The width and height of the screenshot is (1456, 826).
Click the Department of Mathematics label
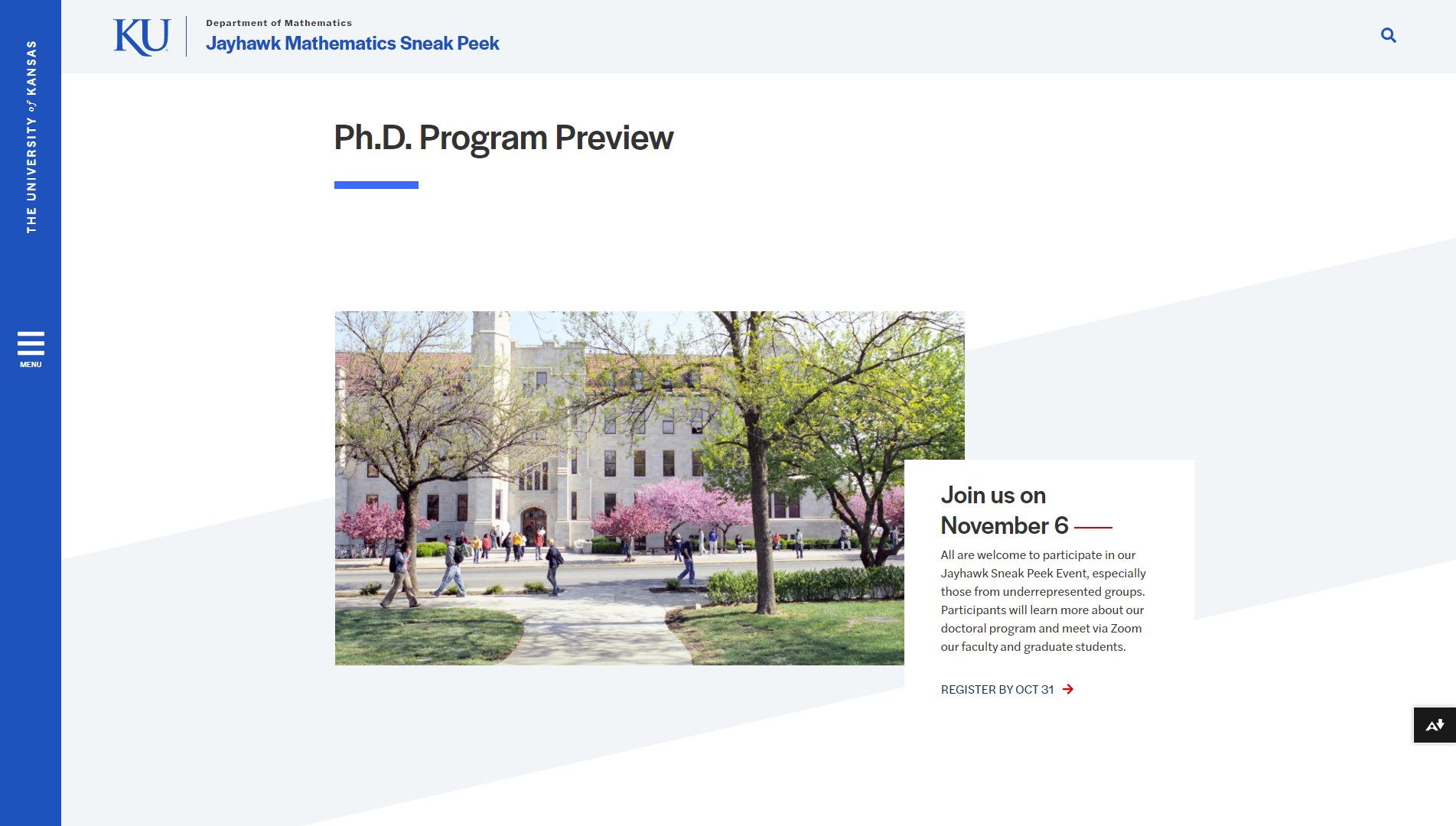(x=278, y=23)
